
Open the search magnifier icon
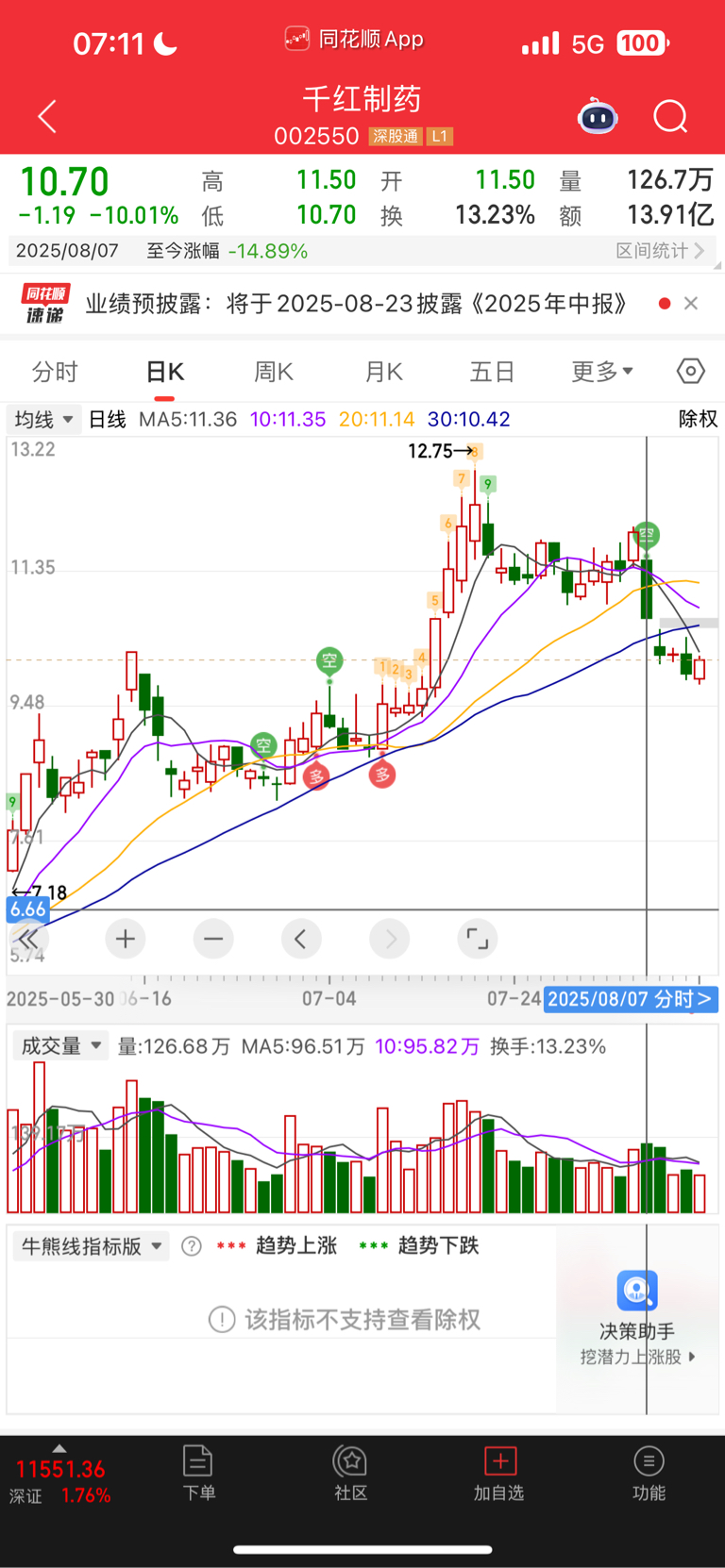[671, 117]
